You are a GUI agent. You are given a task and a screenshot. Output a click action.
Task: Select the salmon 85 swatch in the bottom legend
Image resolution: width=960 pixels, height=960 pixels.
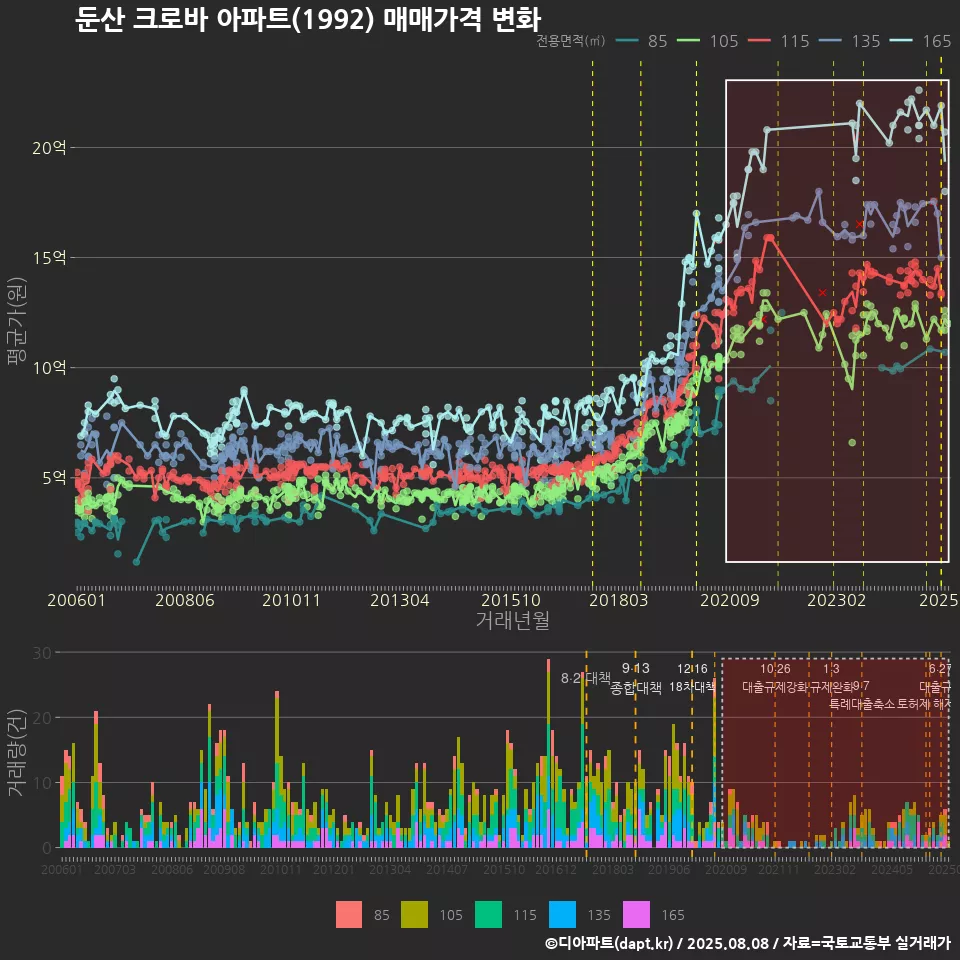349,915
